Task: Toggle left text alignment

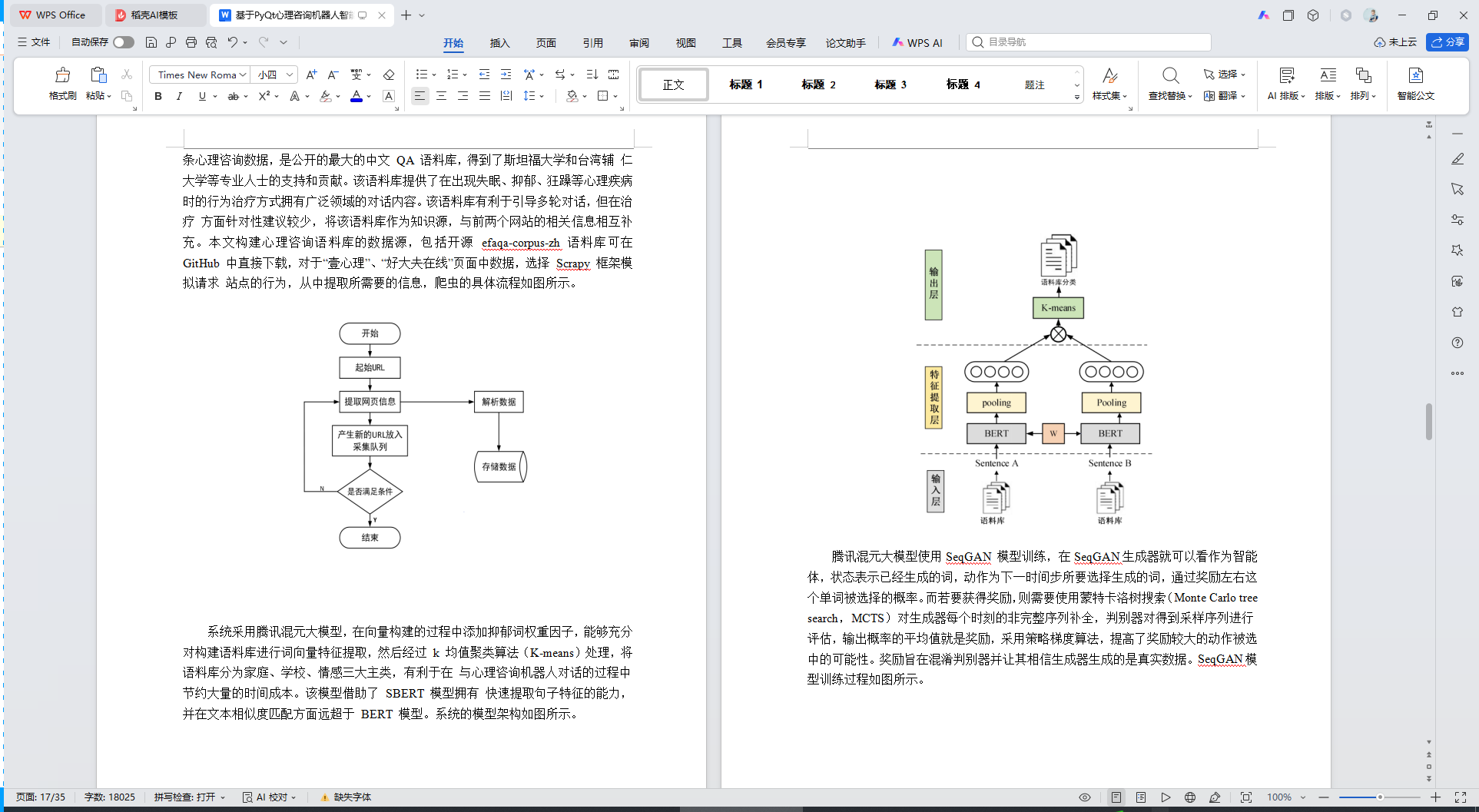Action: click(419, 96)
